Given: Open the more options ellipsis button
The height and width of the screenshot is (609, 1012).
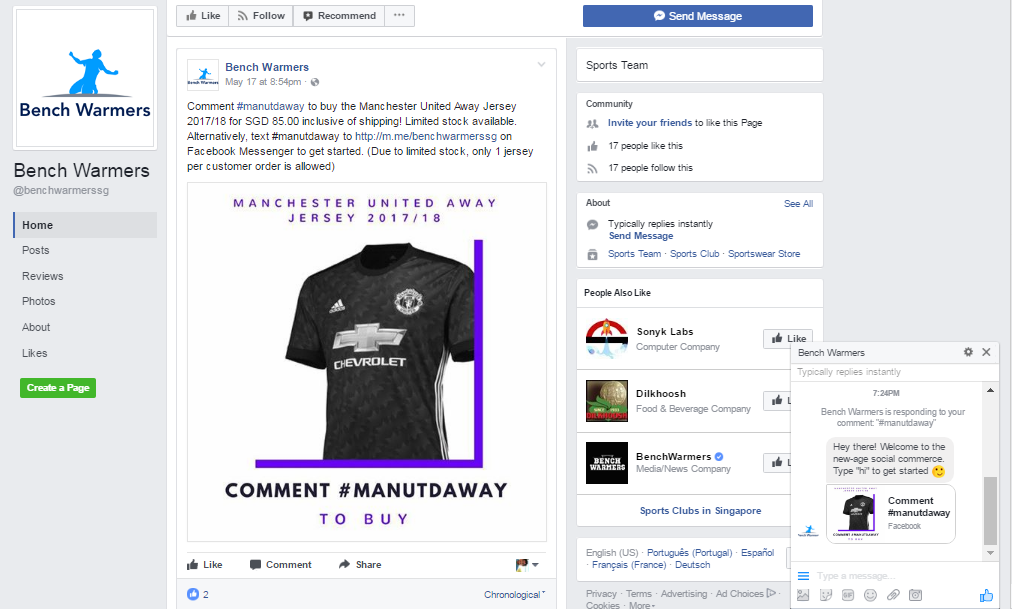Looking at the screenshot, I should tap(400, 15).
